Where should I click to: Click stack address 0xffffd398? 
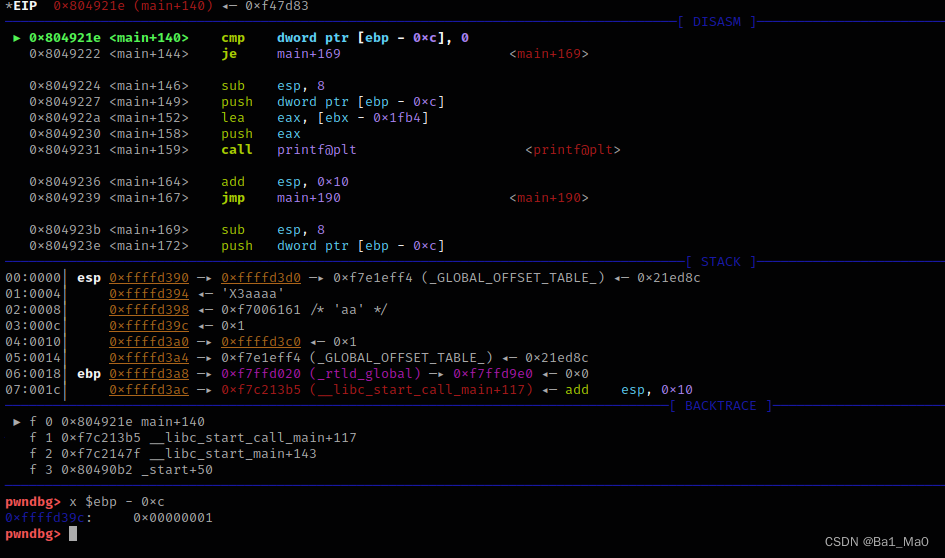pos(149,310)
